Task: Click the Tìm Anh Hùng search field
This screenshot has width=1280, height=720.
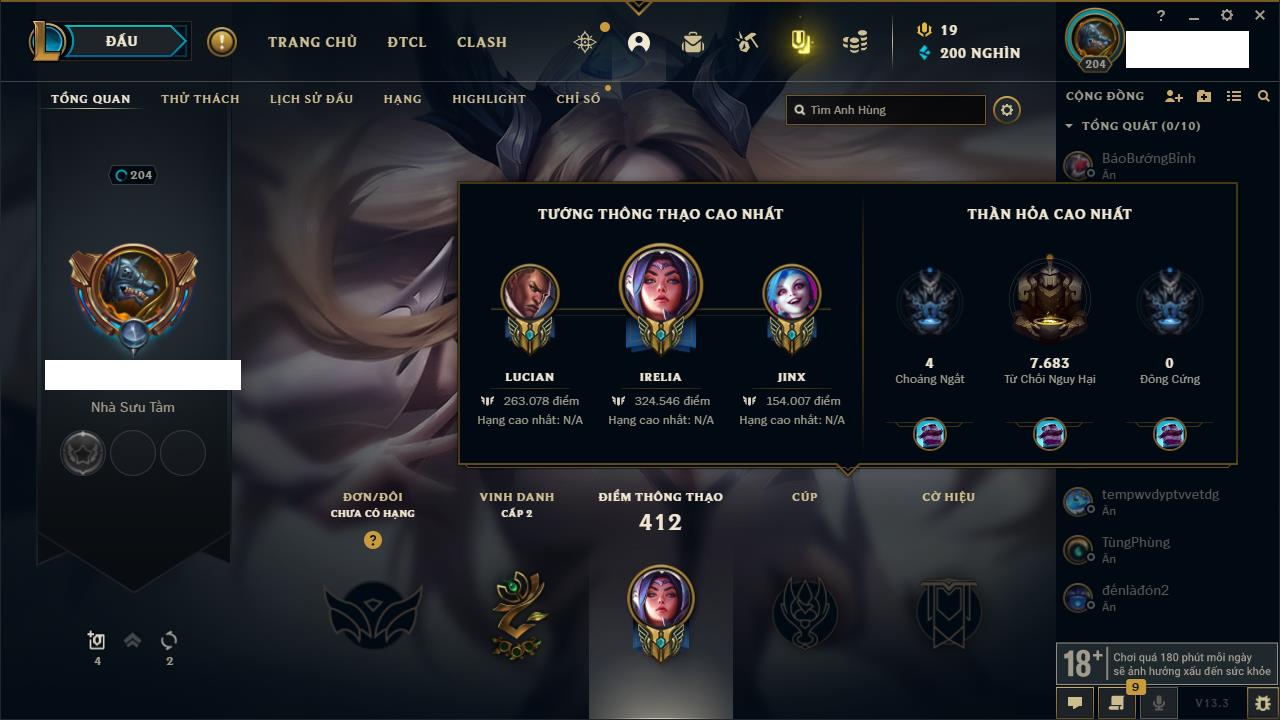Action: (886, 110)
